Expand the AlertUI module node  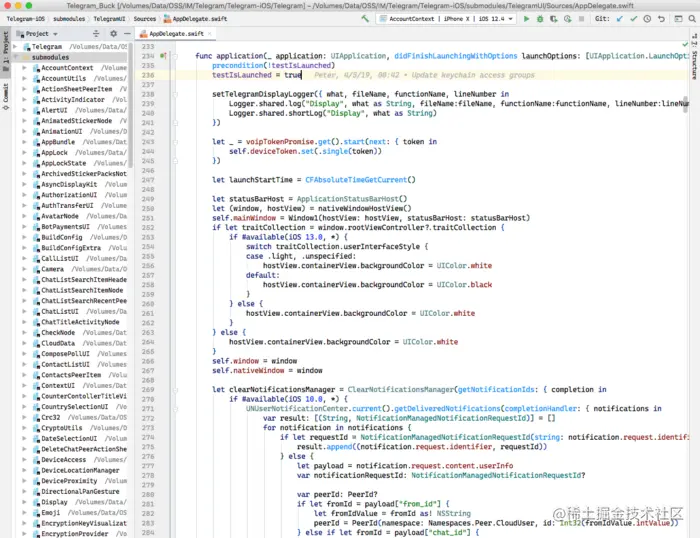(x=25, y=110)
